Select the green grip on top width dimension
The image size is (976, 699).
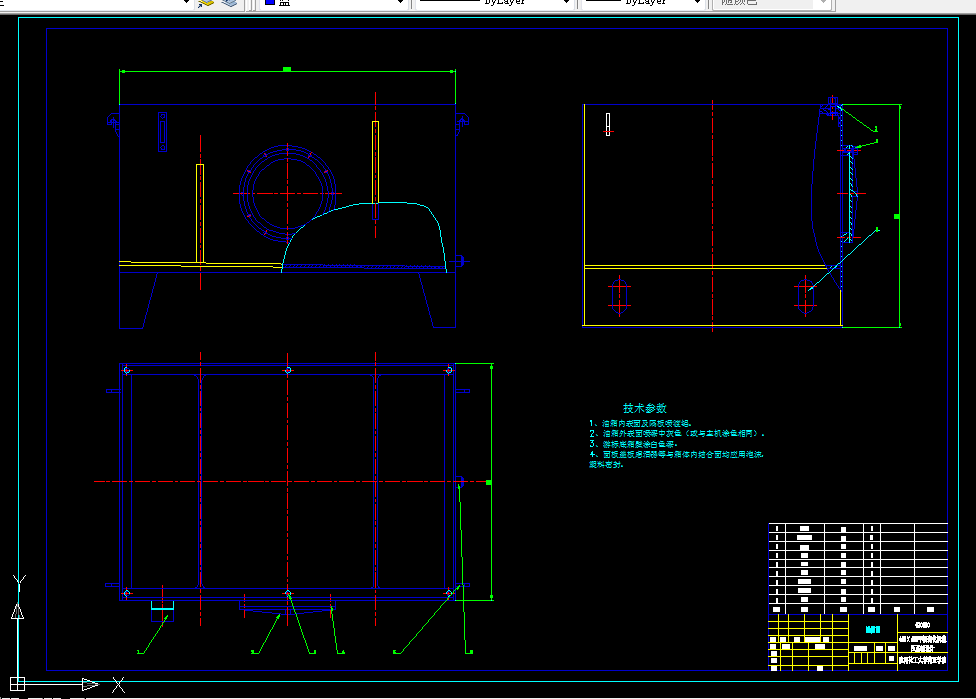pyautogui.click(x=287, y=69)
